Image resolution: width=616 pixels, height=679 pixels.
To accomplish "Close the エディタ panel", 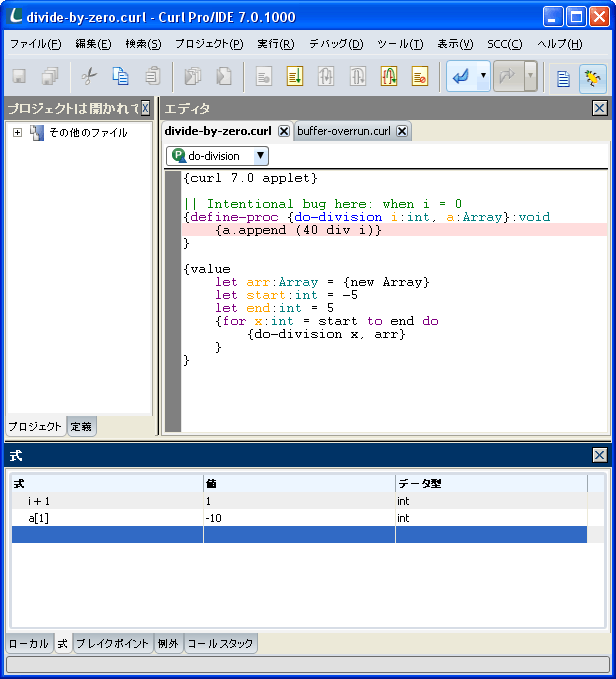I will click(600, 108).
